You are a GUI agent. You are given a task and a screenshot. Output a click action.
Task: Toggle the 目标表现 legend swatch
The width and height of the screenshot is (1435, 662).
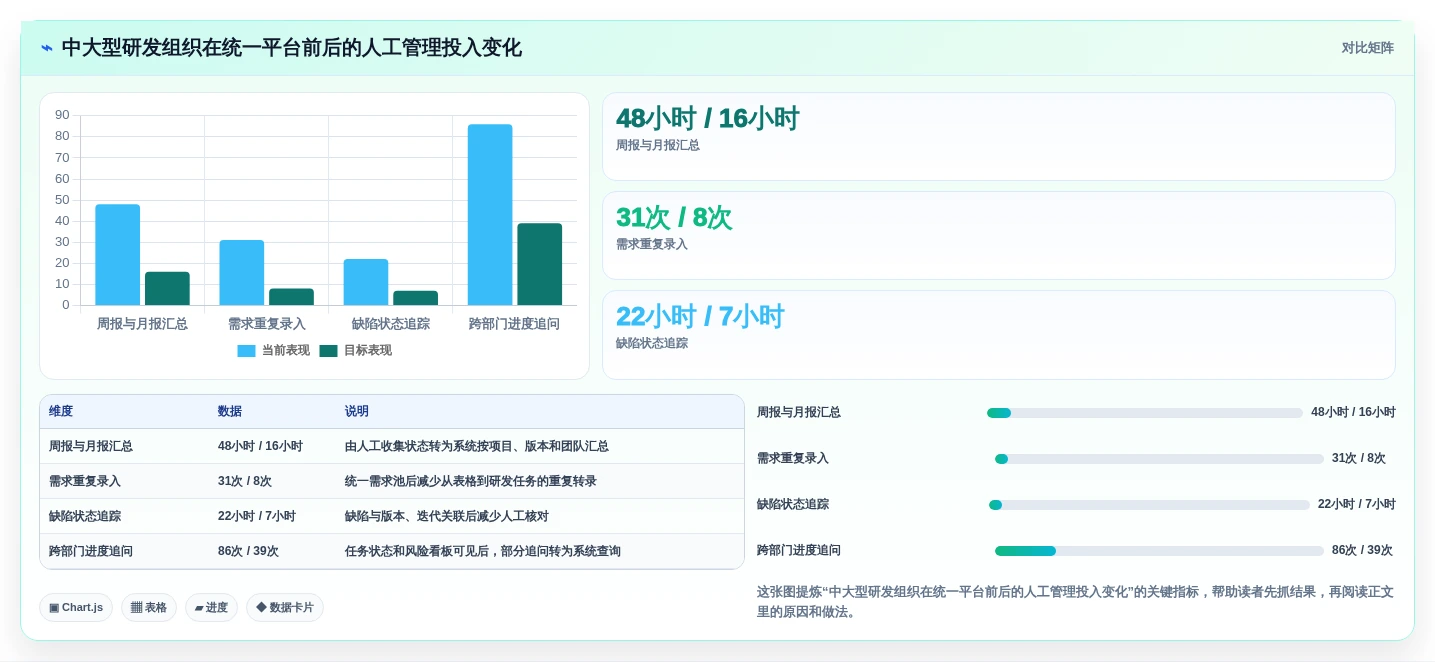[x=328, y=351]
